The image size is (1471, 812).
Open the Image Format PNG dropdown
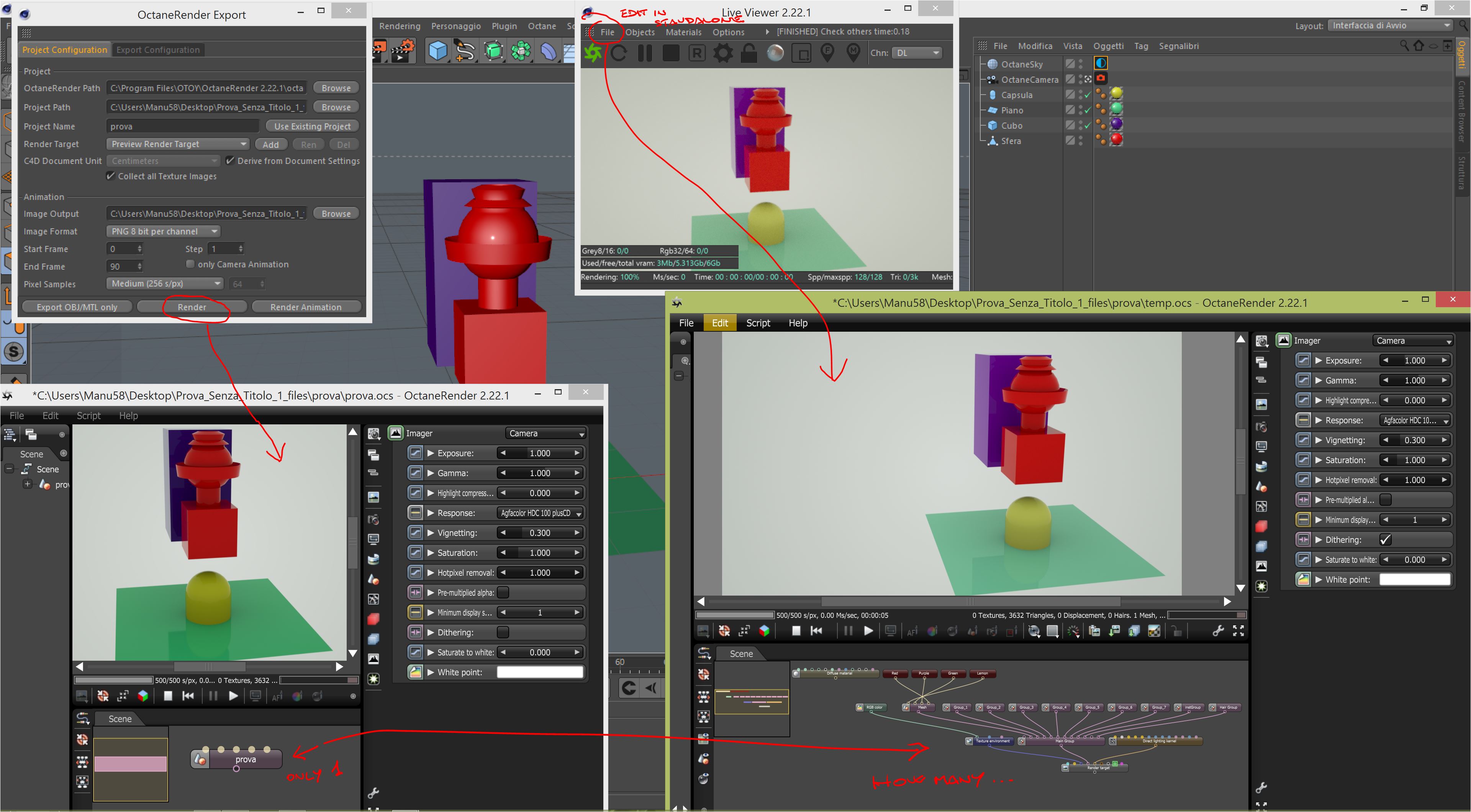point(163,231)
